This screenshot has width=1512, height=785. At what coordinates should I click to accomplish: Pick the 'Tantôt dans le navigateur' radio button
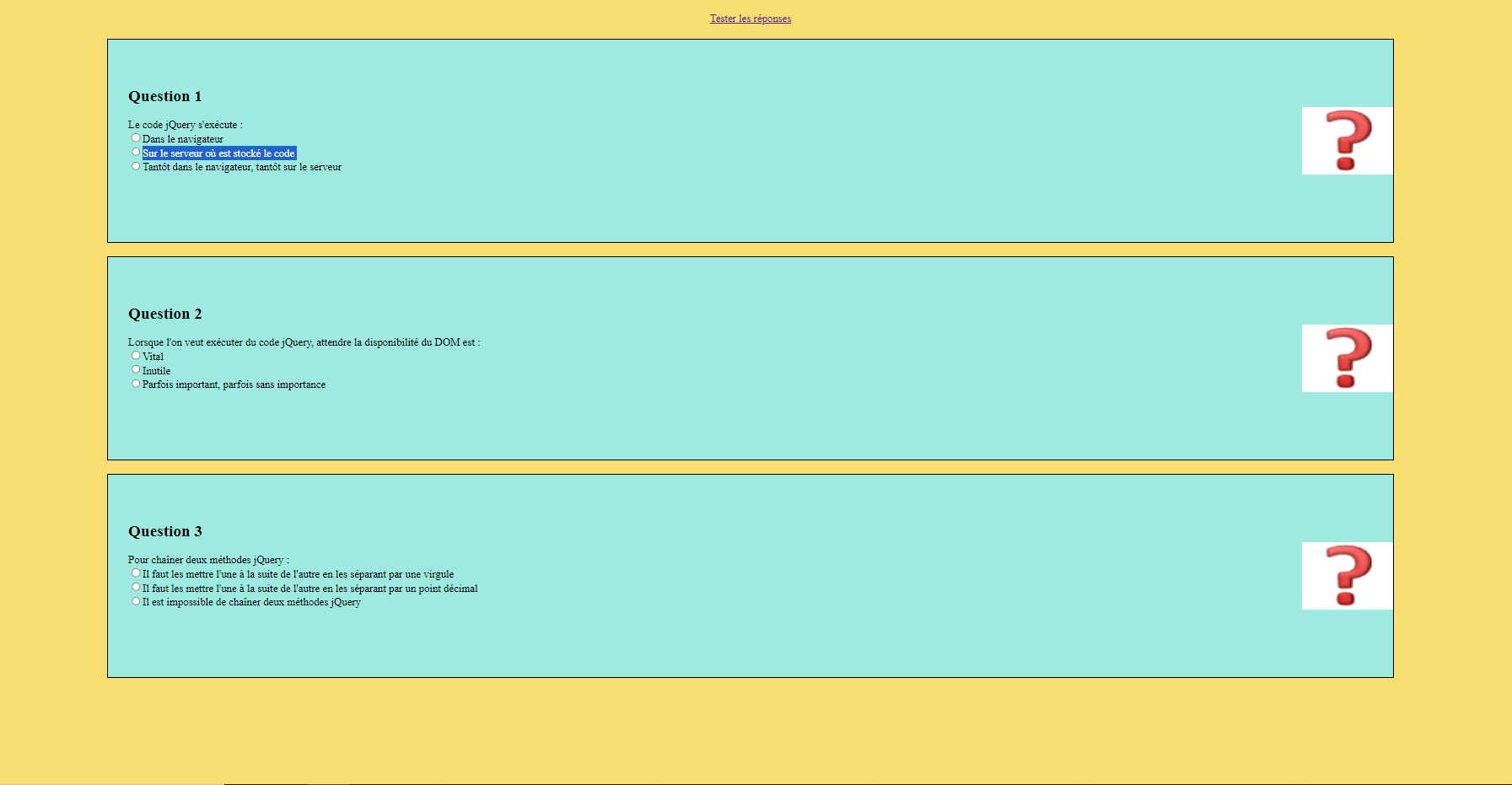click(x=136, y=166)
